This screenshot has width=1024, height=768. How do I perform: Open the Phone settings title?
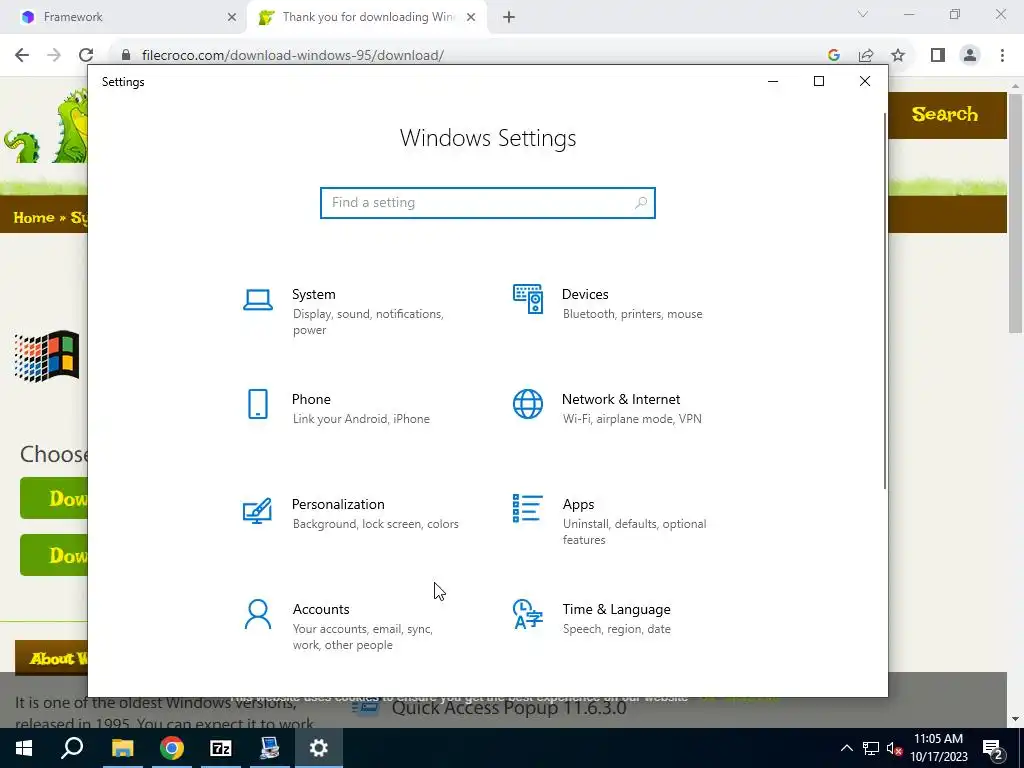pyautogui.click(x=311, y=399)
